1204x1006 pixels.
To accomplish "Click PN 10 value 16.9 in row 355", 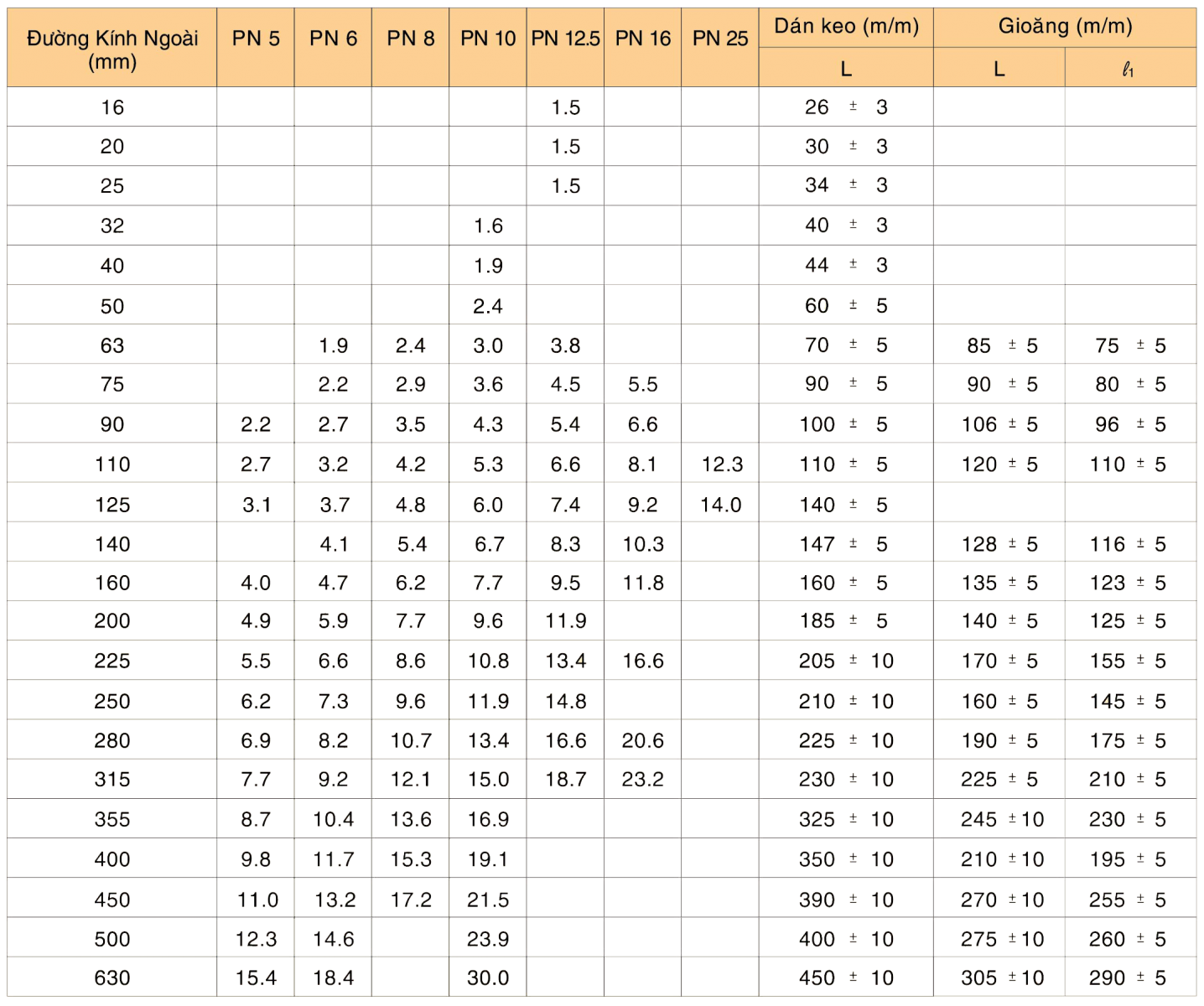I will (488, 820).
